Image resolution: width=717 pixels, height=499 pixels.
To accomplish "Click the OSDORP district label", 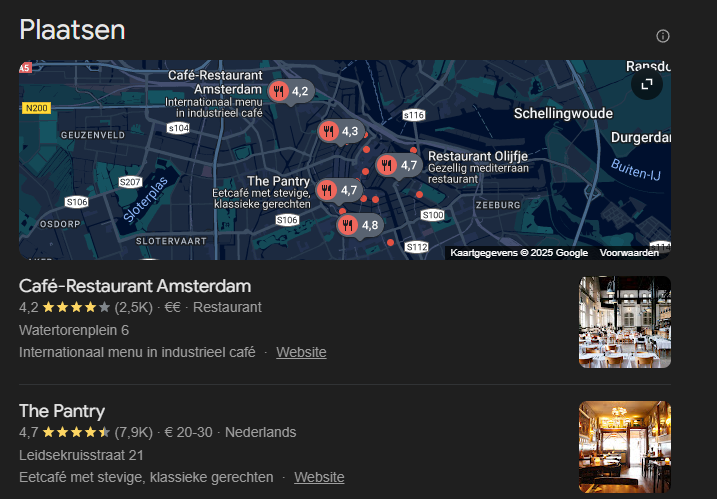I will tap(60, 224).
